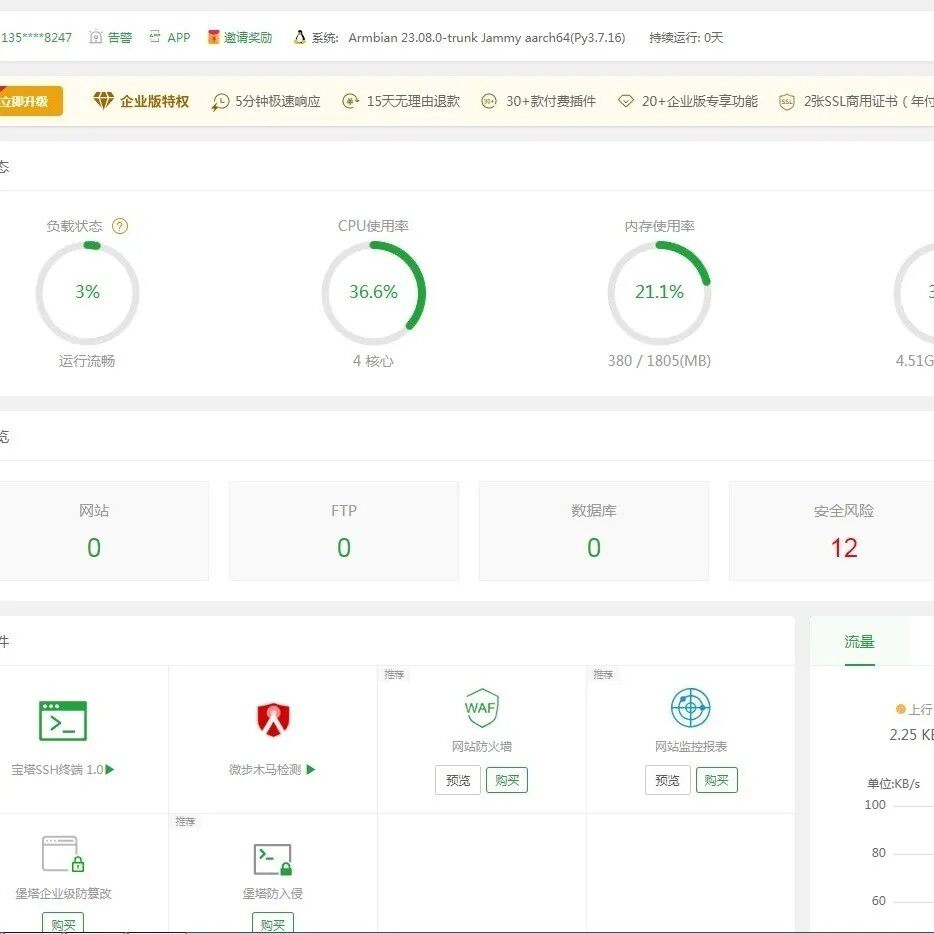Image resolution: width=934 pixels, height=934 pixels.
Task: Open the 宝塔SSH终端 terminal icon
Action: click(63, 720)
